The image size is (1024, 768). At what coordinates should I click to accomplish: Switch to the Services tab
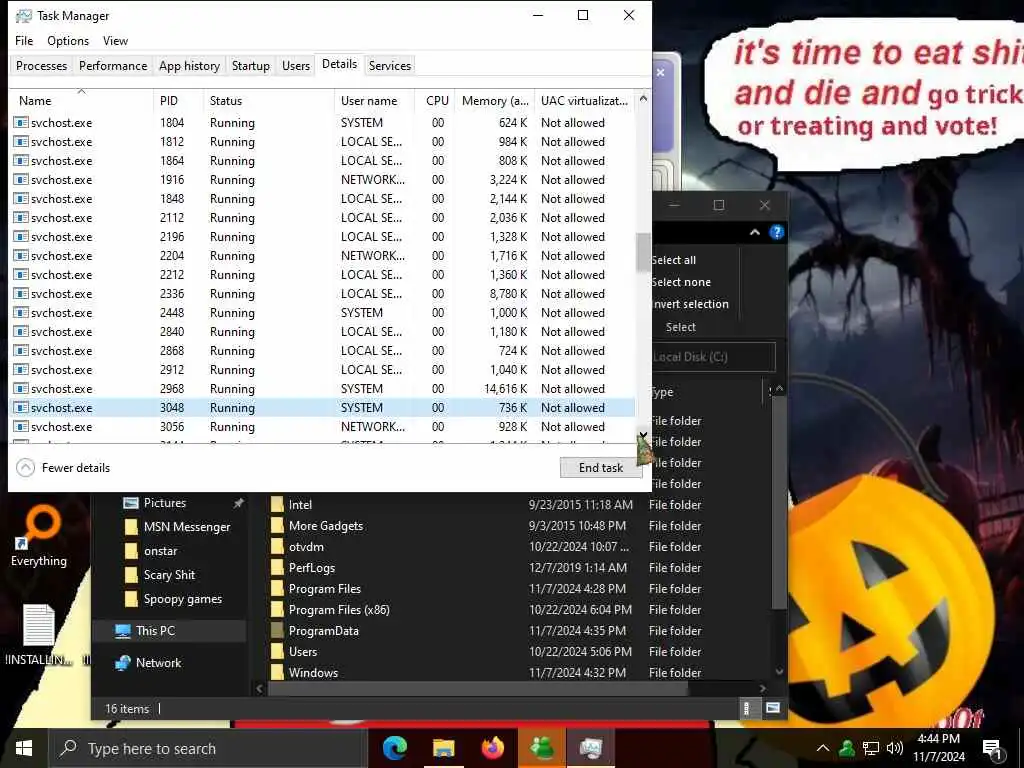coord(390,65)
